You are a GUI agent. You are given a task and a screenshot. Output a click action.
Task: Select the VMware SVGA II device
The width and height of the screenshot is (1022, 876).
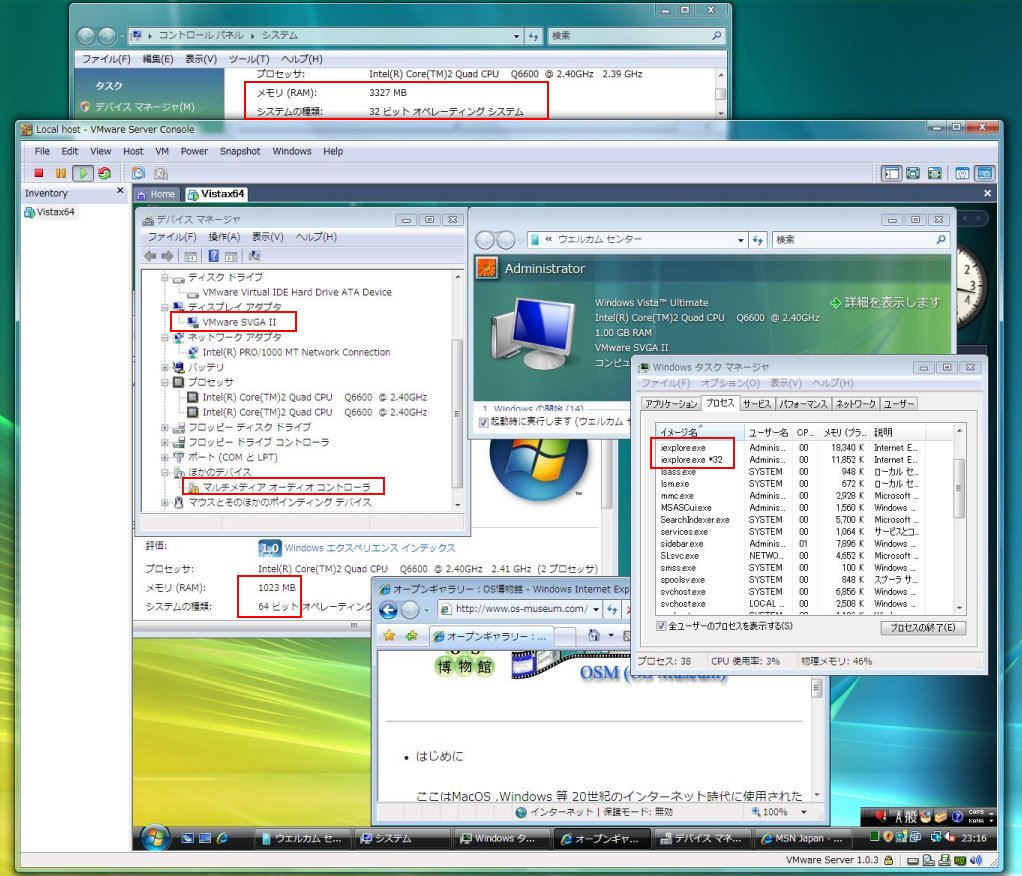239,322
